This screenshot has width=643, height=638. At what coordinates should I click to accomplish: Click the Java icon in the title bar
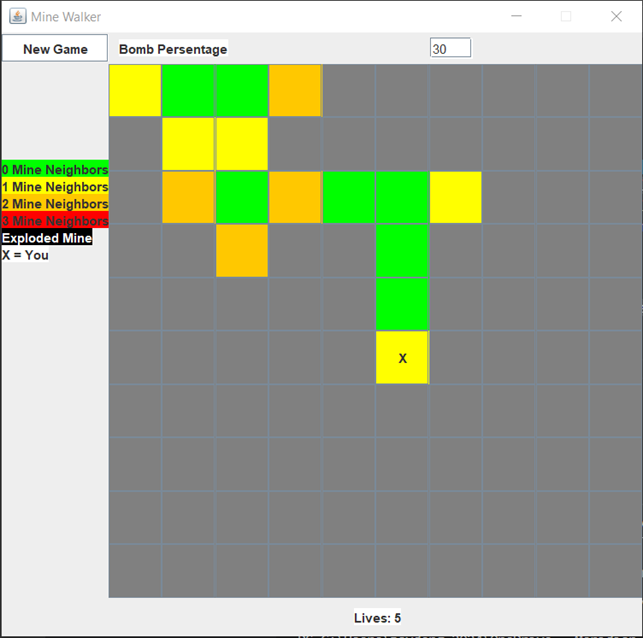point(17,17)
